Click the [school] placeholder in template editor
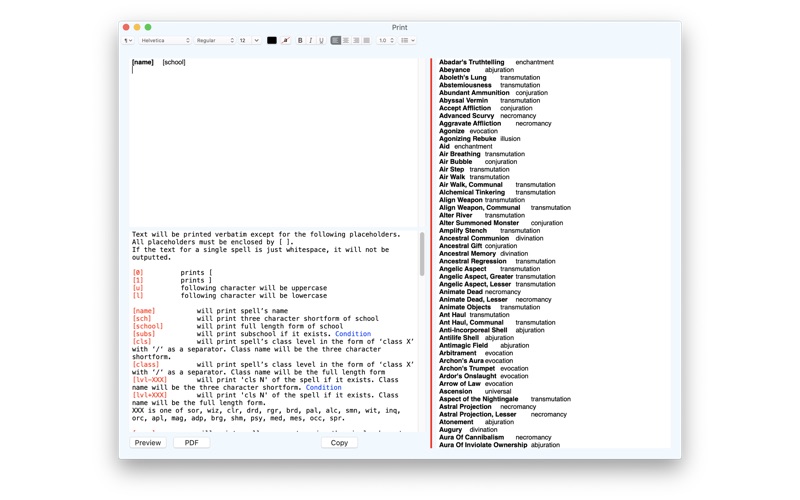This screenshot has height=500, width=800. point(173,62)
